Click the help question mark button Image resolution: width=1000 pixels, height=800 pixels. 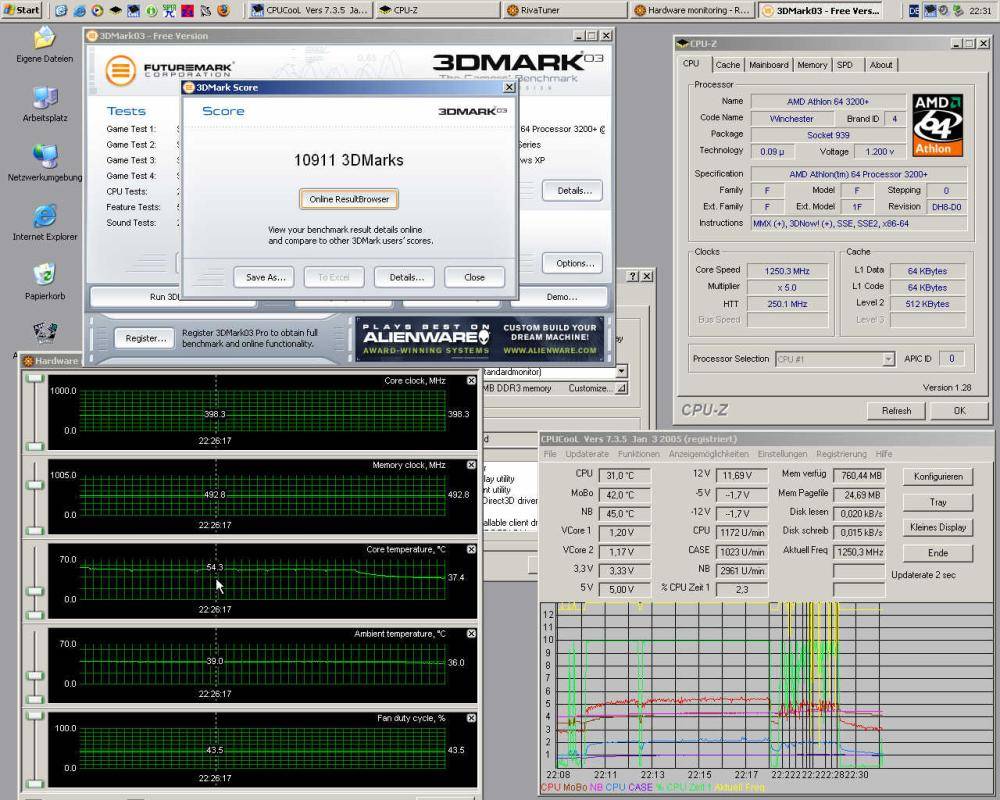coord(633,276)
